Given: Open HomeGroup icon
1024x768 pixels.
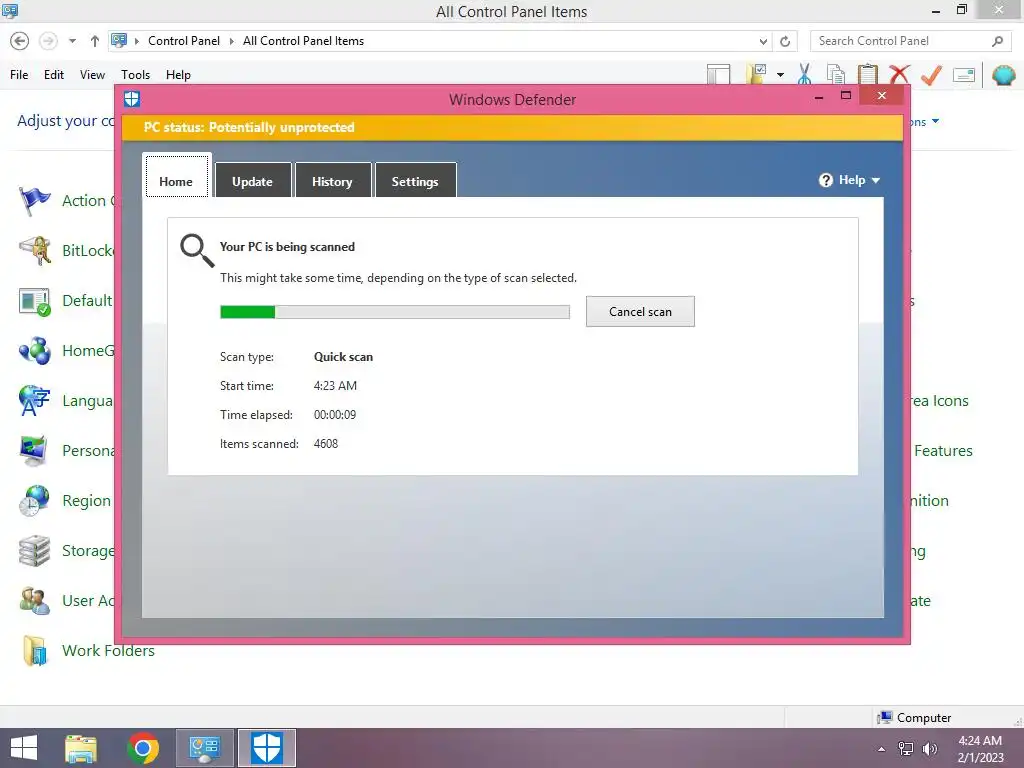Looking at the screenshot, I should pyautogui.click(x=34, y=351).
